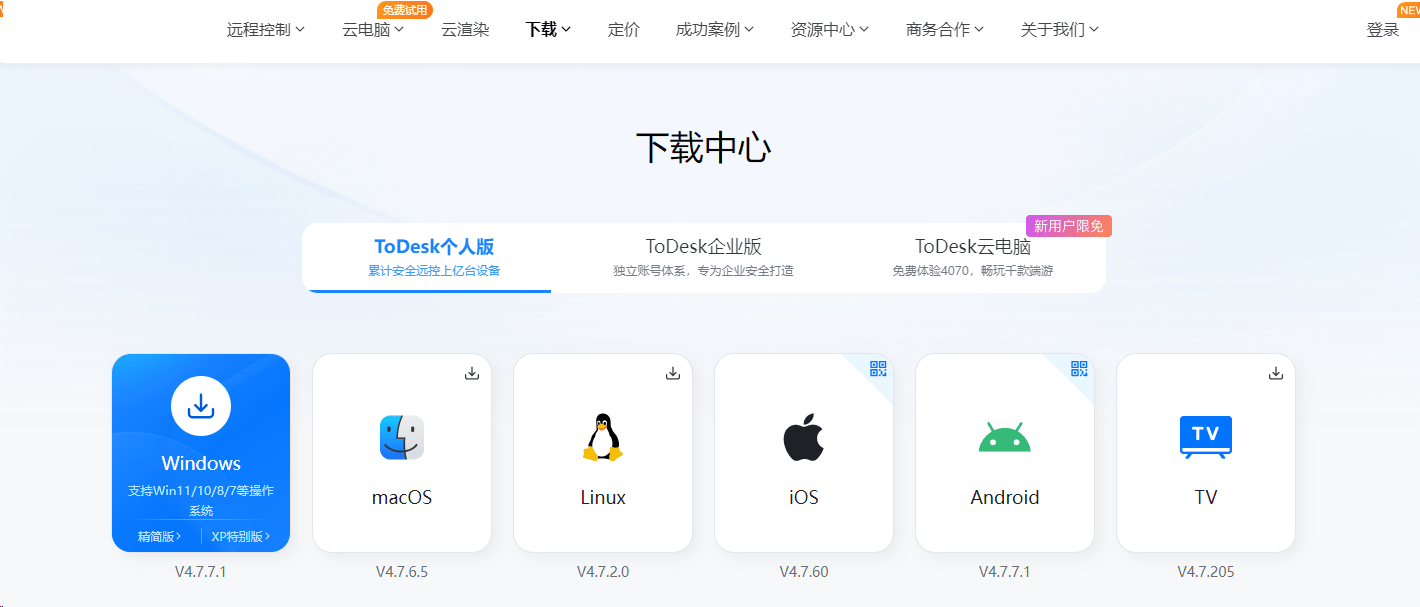Click the macOS version V4.7.6.5
The width and height of the screenshot is (1420, 607).
402,572
